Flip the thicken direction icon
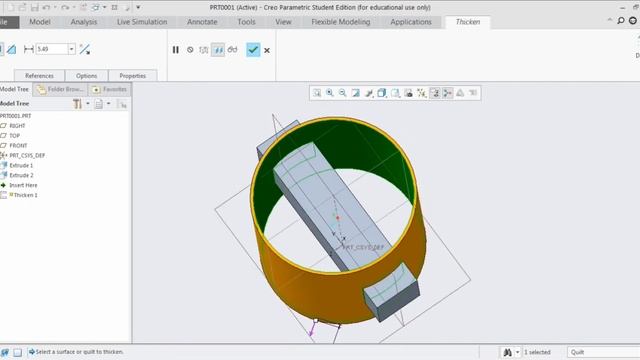 tap(84, 49)
